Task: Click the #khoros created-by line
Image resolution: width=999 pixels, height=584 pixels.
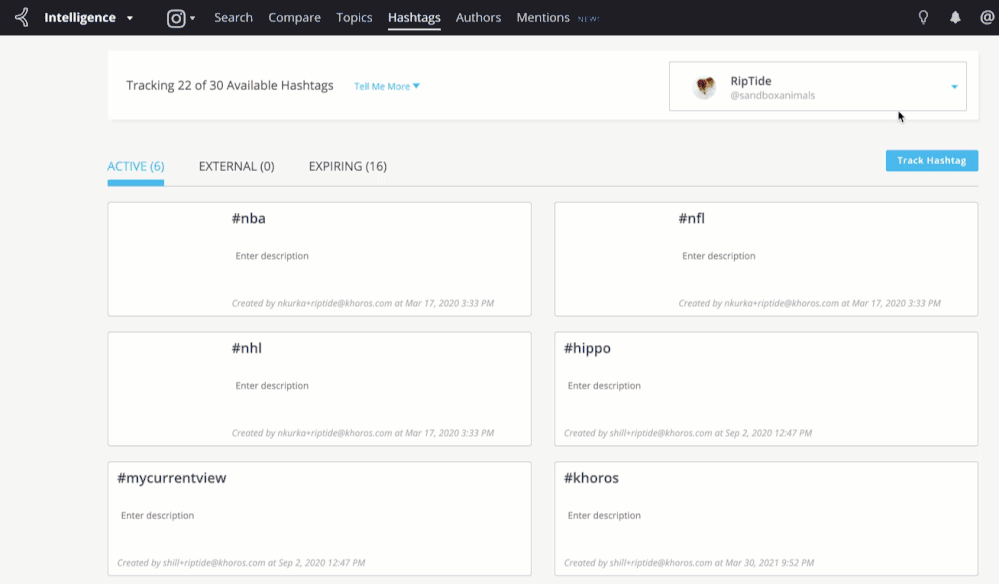Action: pyautogui.click(x=689, y=563)
